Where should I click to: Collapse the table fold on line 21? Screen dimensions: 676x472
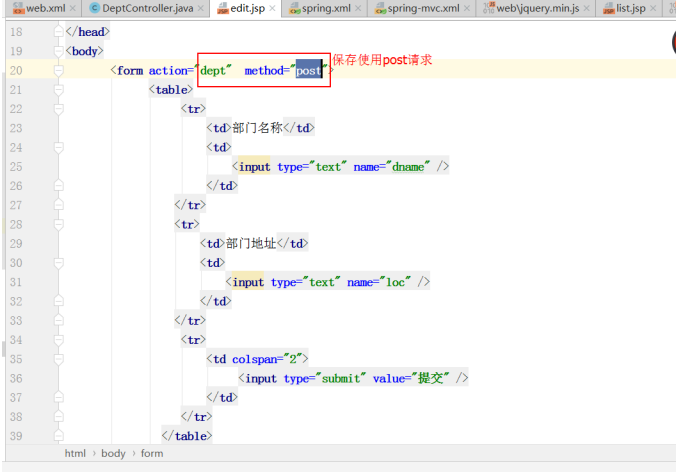(59, 90)
